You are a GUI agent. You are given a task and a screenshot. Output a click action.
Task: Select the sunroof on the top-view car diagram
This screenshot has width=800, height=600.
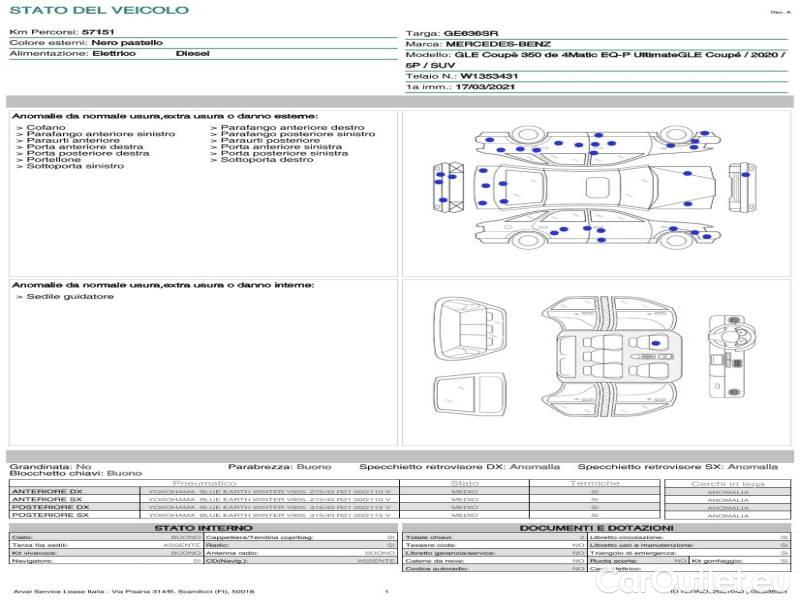(598, 186)
